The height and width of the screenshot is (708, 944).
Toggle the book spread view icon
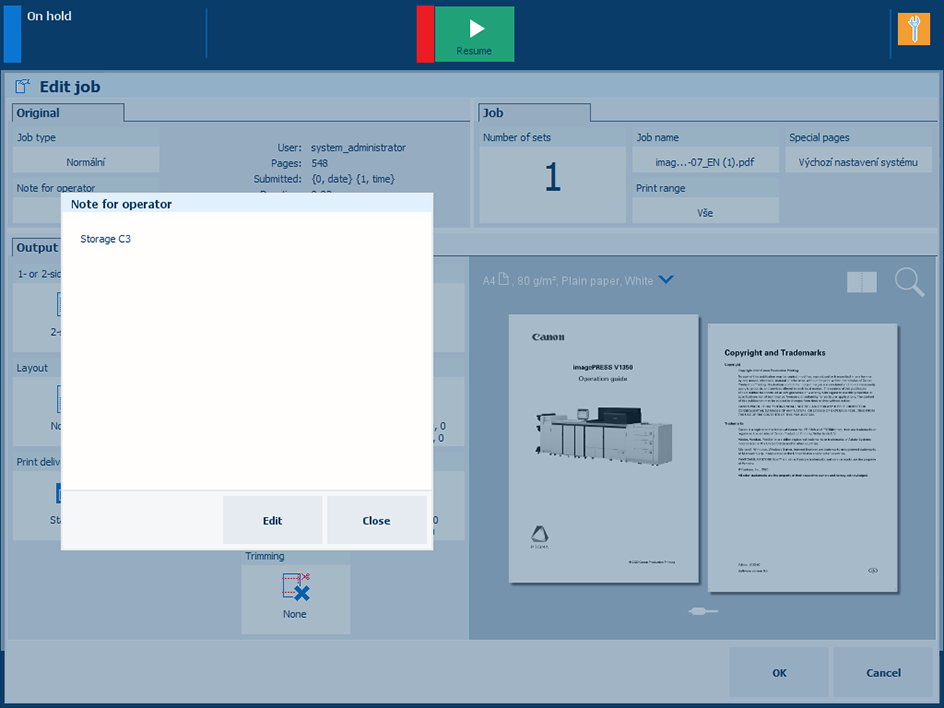[x=861, y=282]
